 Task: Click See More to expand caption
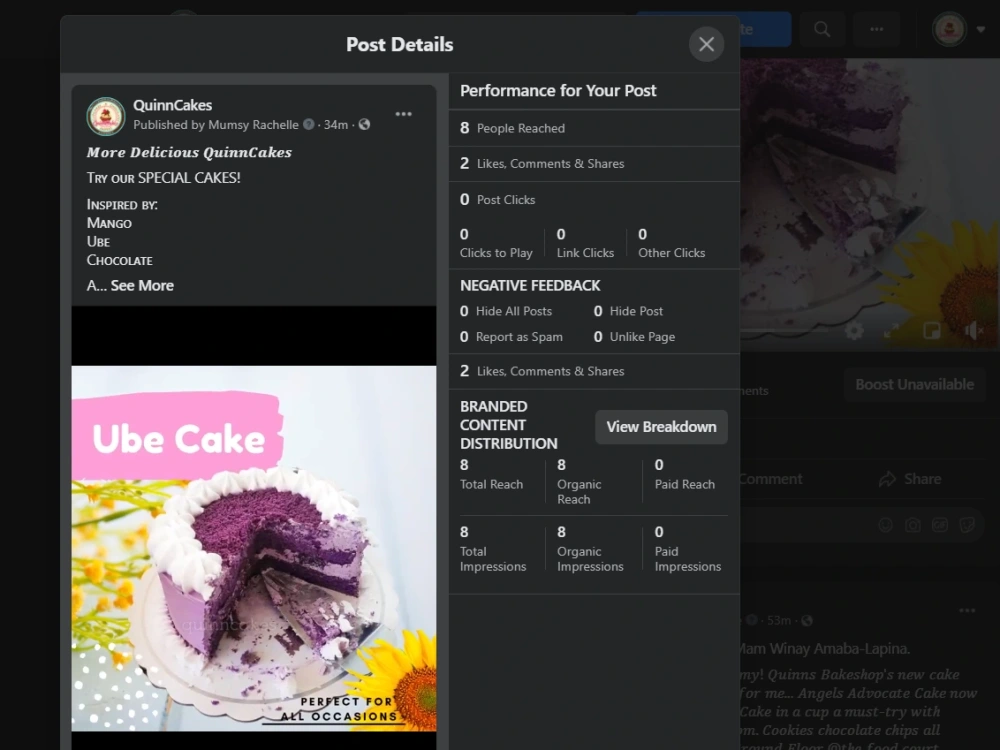[142, 286]
